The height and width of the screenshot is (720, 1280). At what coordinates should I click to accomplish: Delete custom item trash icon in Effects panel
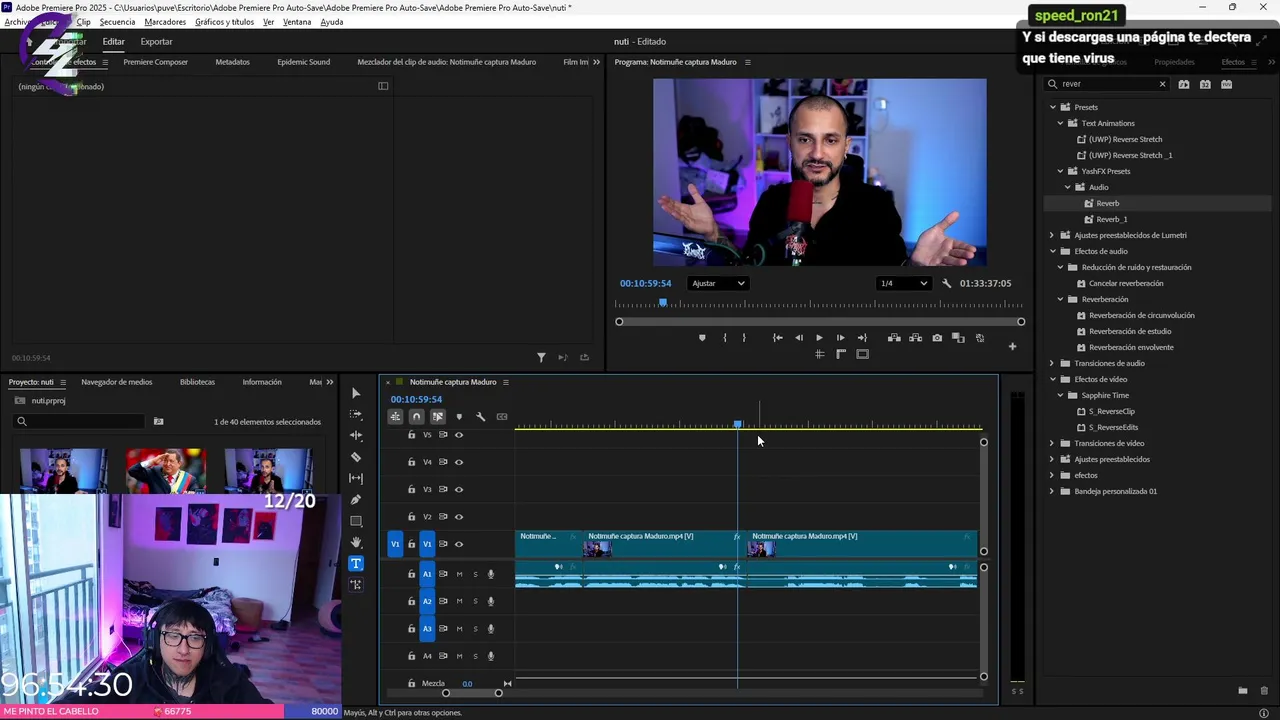coord(1264,690)
